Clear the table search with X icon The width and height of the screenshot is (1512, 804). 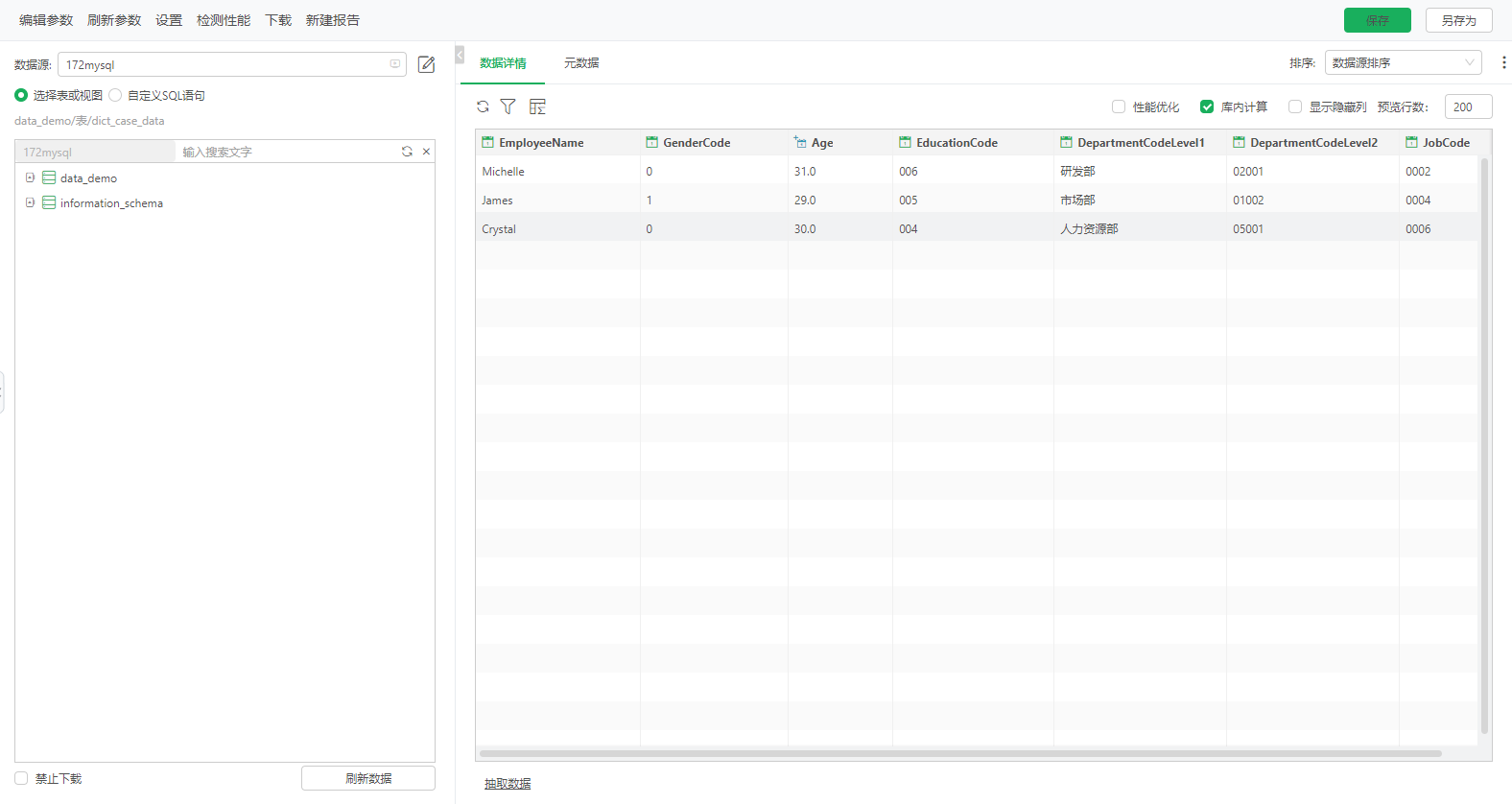point(426,152)
